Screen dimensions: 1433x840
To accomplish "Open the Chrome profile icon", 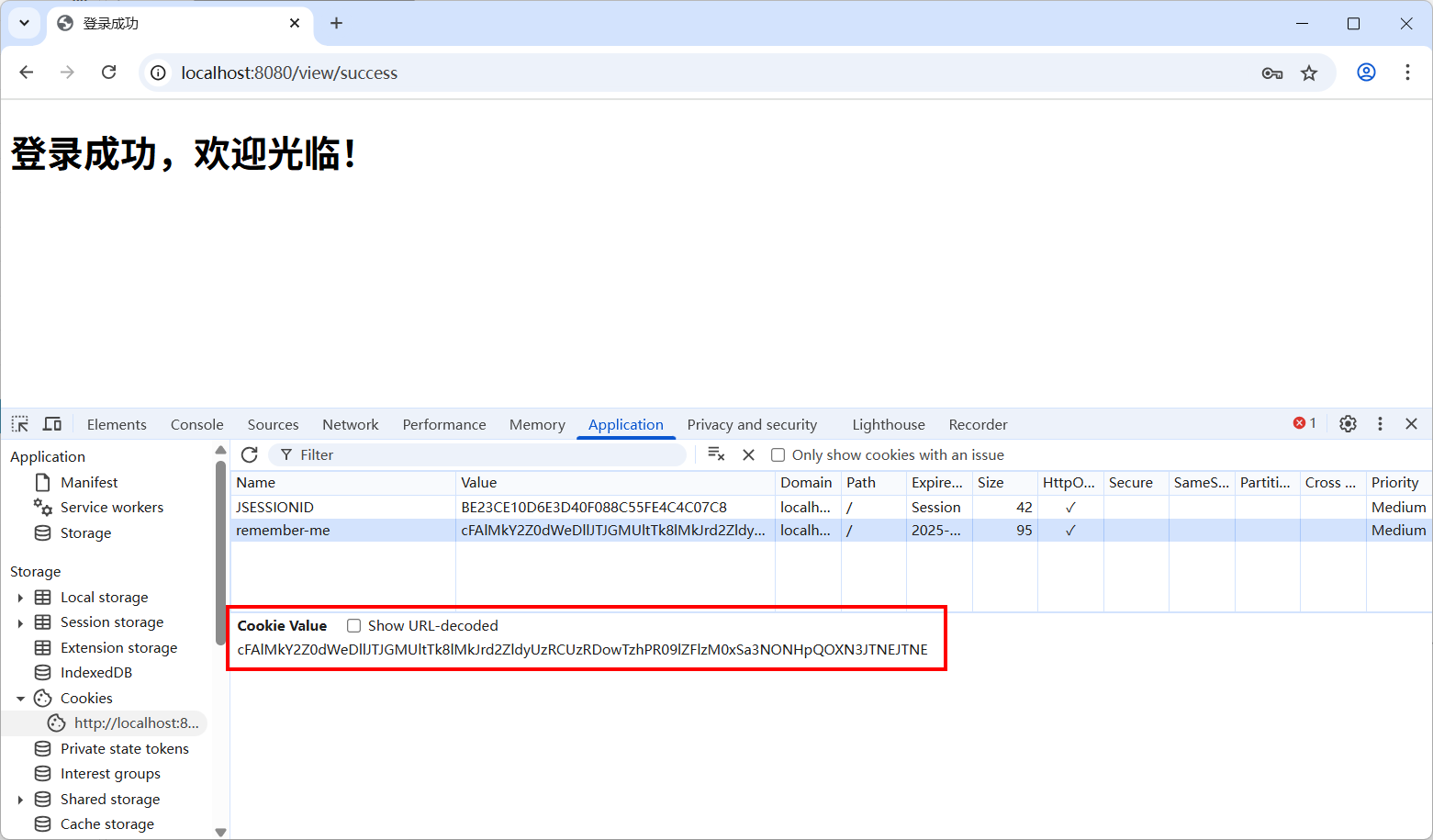I will (1366, 73).
